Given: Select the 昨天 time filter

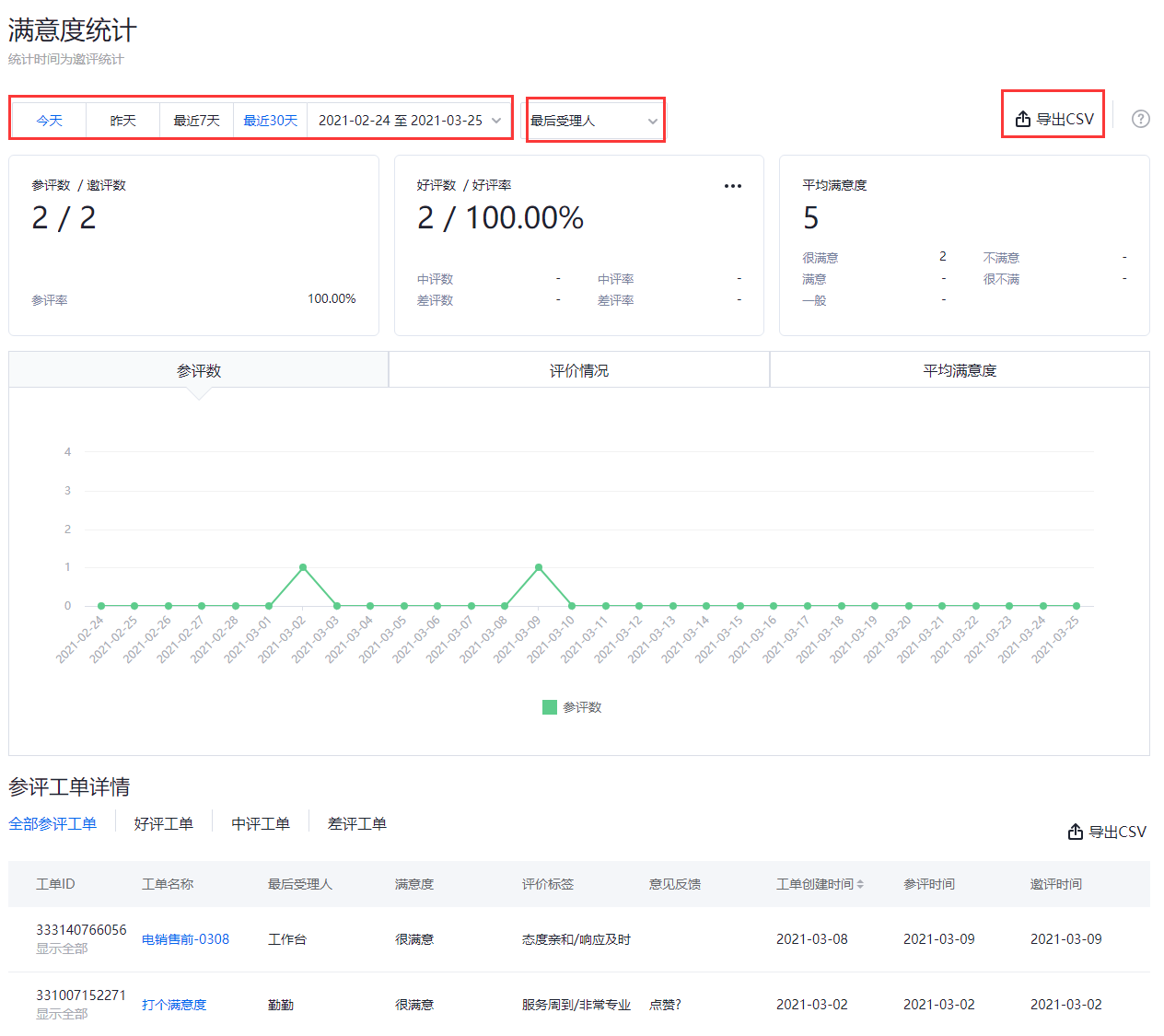Looking at the screenshot, I should (122, 121).
